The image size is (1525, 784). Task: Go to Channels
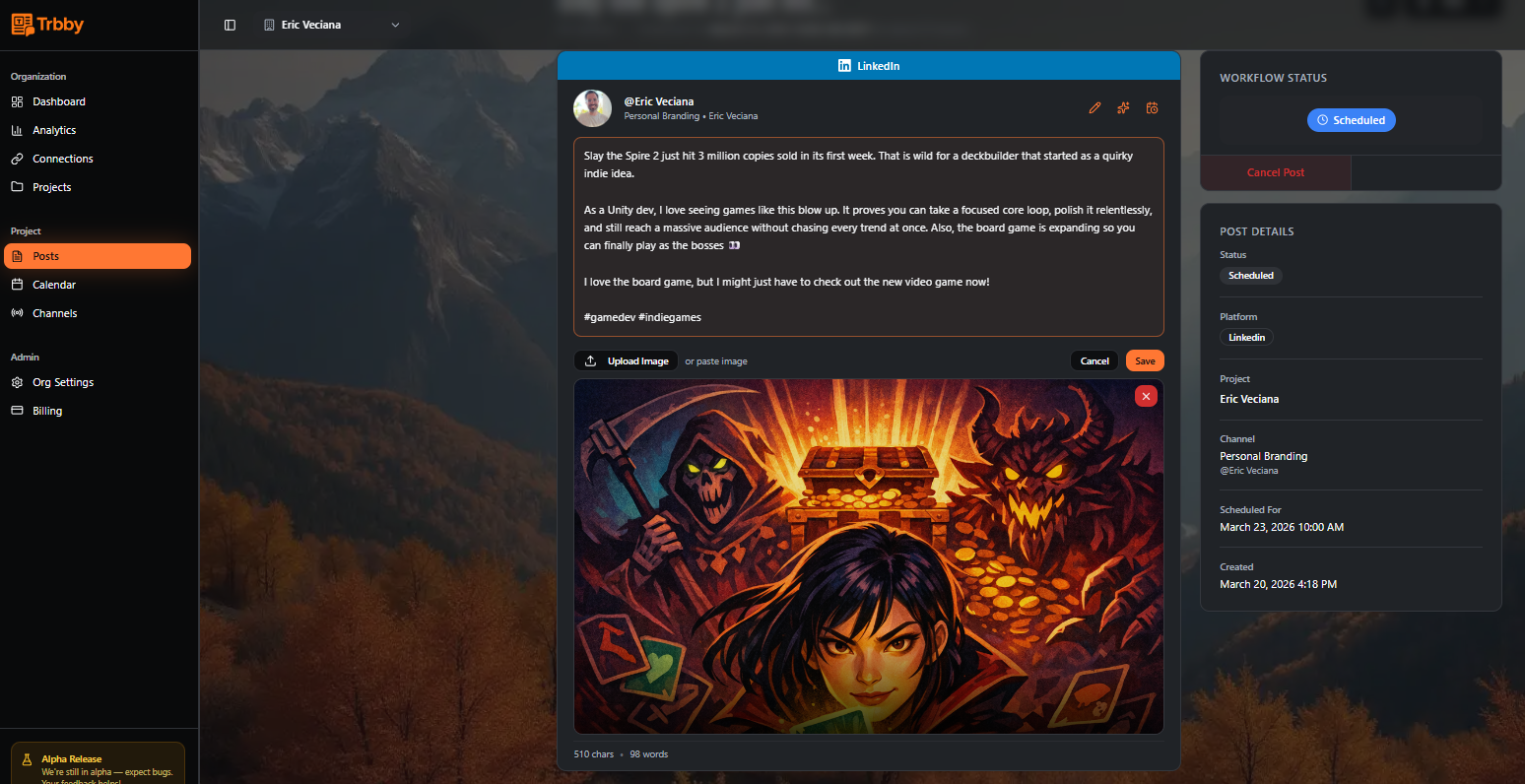(x=98, y=313)
